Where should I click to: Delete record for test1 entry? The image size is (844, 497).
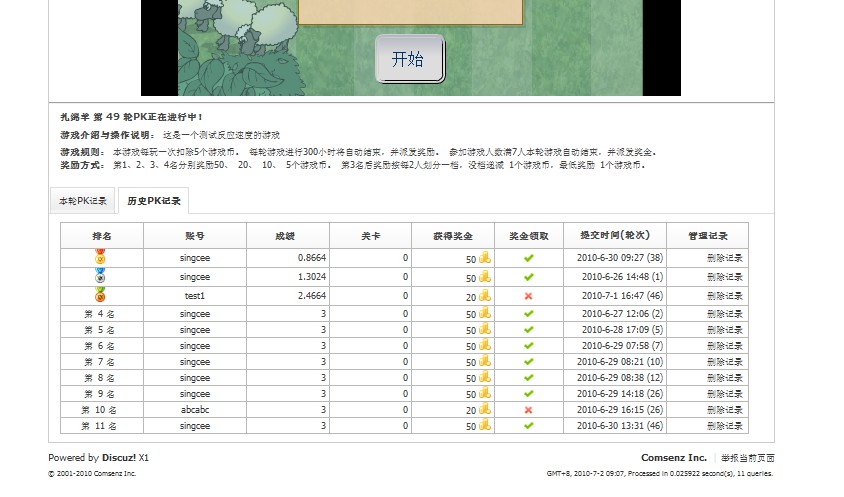pos(724,296)
